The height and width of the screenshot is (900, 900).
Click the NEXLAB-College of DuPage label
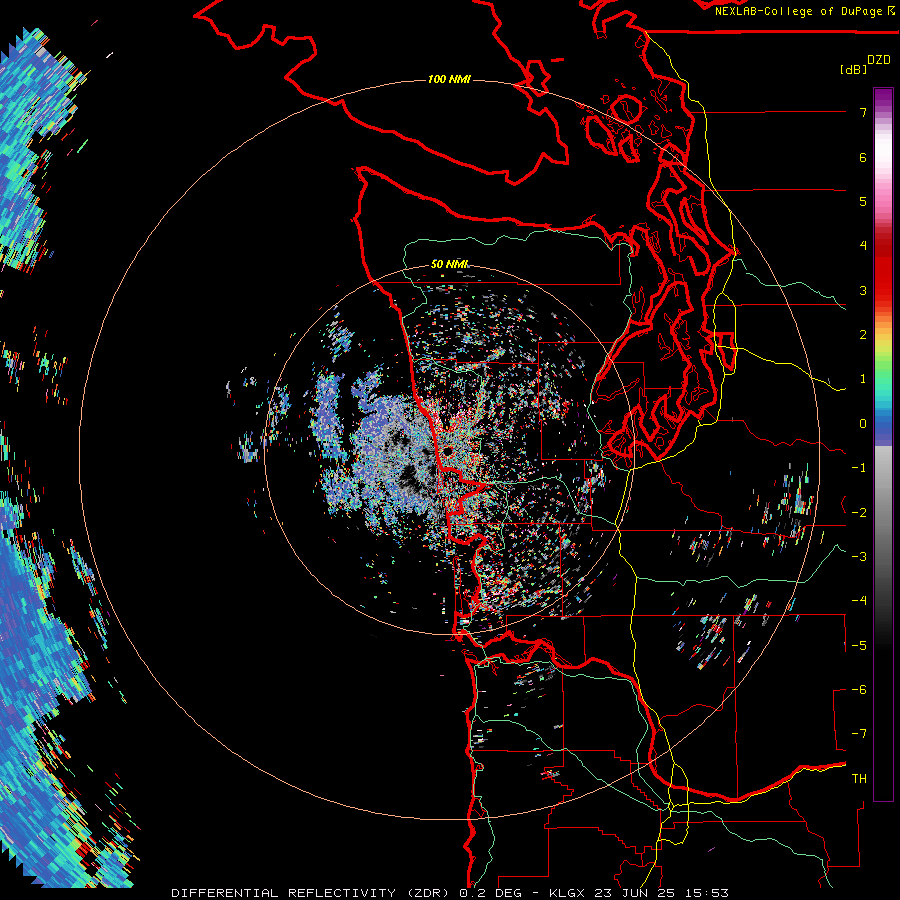coord(800,11)
